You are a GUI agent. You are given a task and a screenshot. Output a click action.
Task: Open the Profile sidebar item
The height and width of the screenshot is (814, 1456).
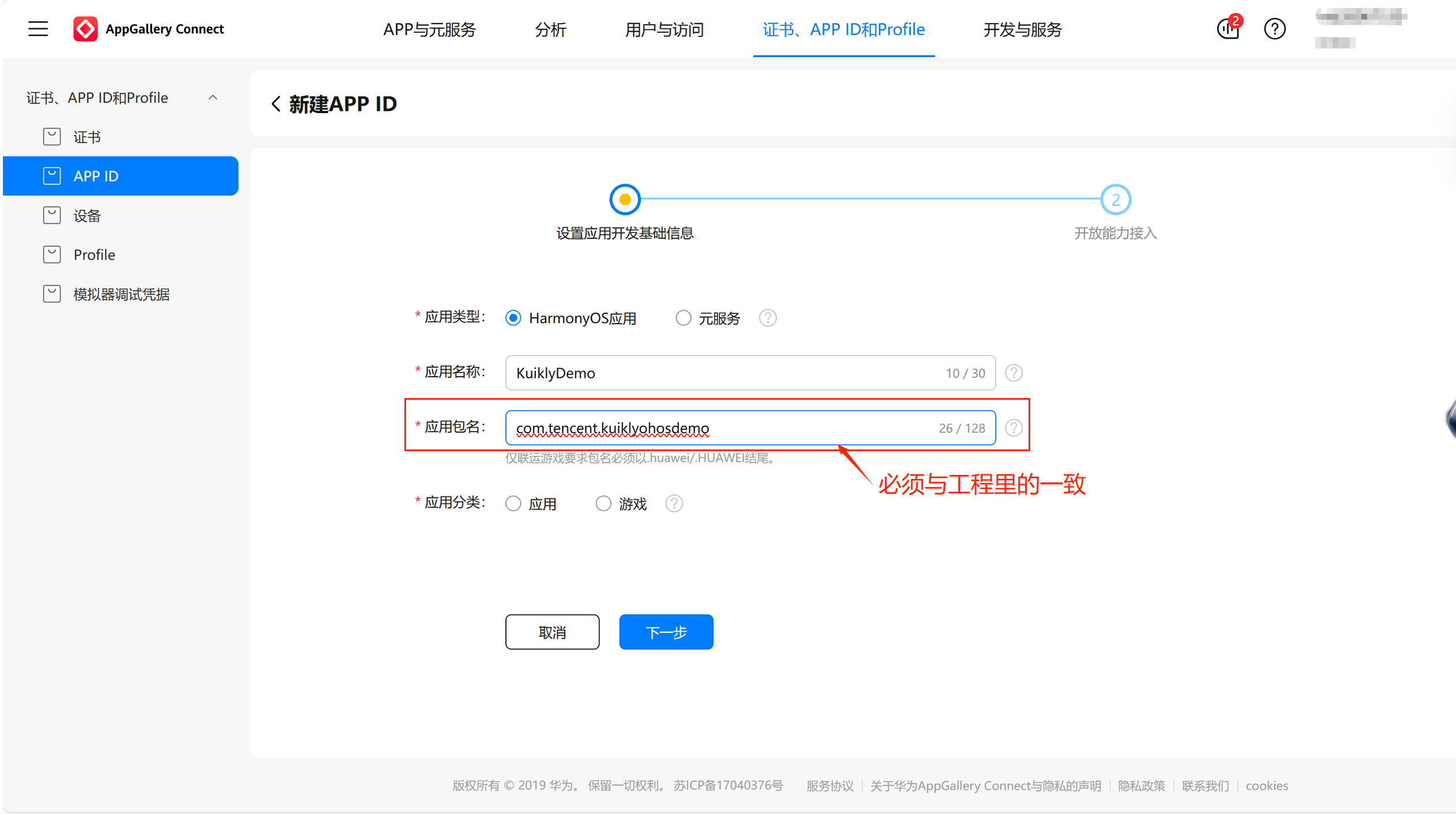point(94,255)
